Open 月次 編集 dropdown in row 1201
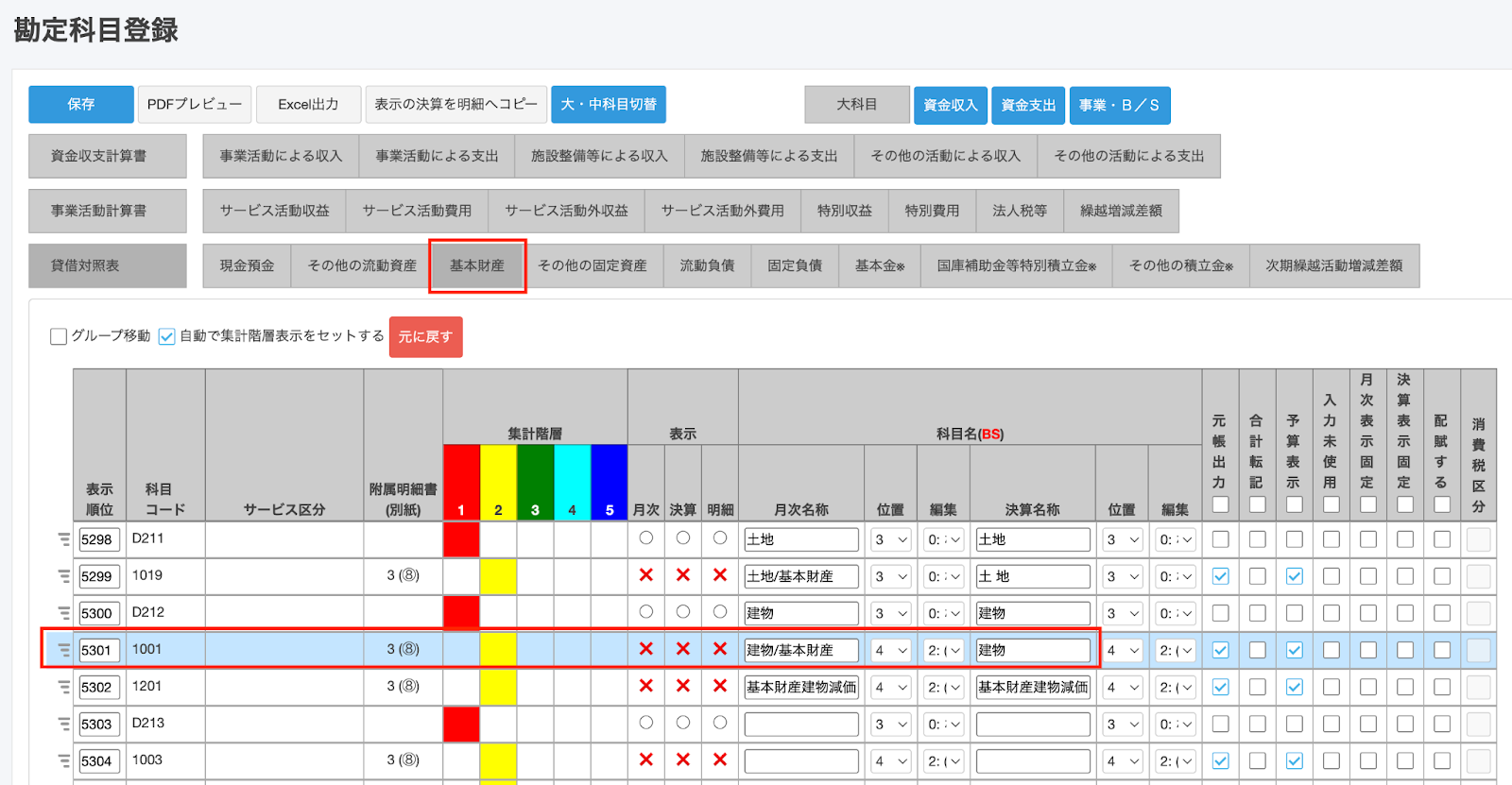The width and height of the screenshot is (1512, 785). pos(943,687)
